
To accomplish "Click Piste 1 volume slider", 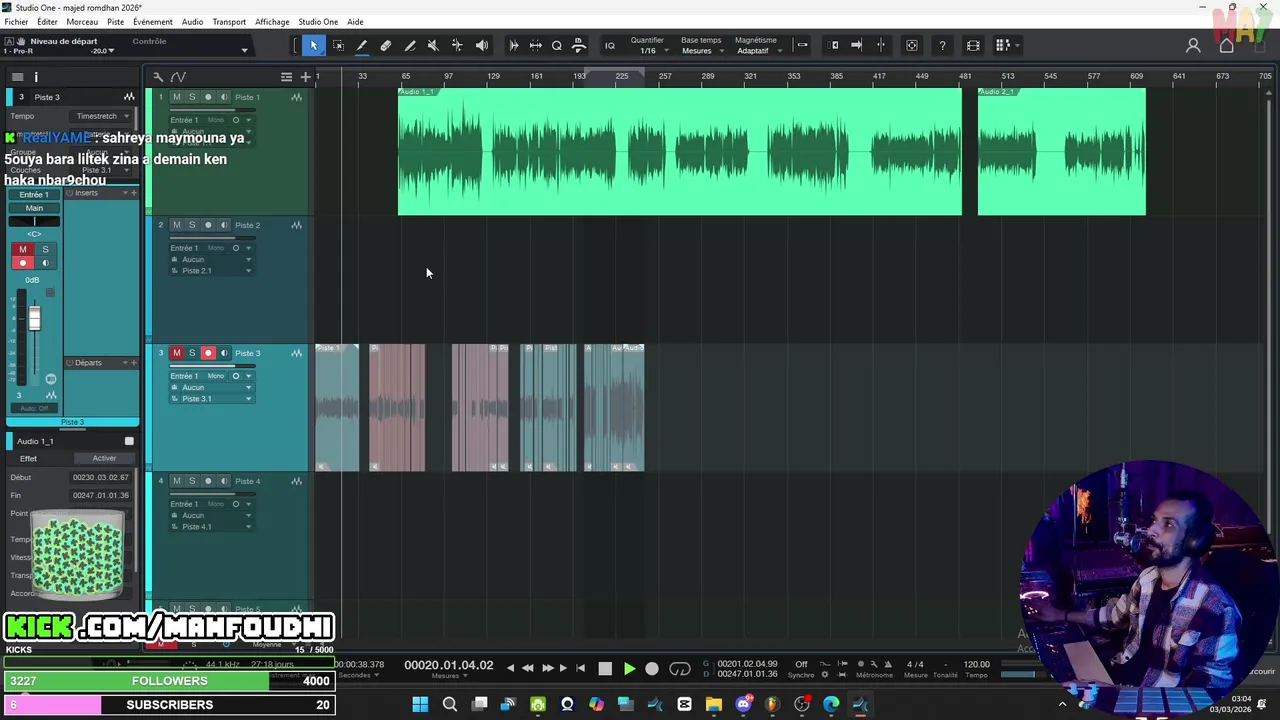I will point(212,109).
